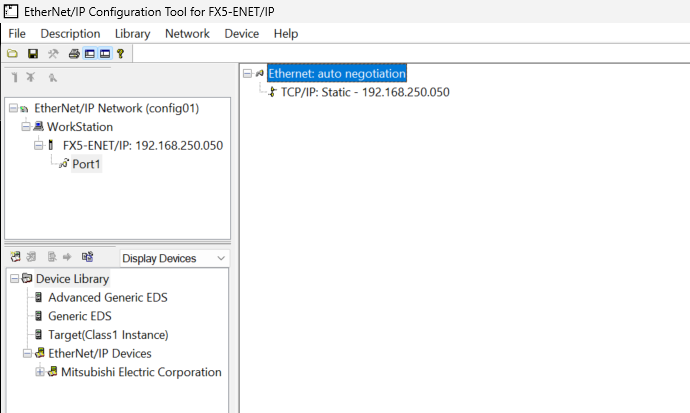Click the yellow Help question mark icon
Screen dimensions: 690x413
(x=120, y=53)
